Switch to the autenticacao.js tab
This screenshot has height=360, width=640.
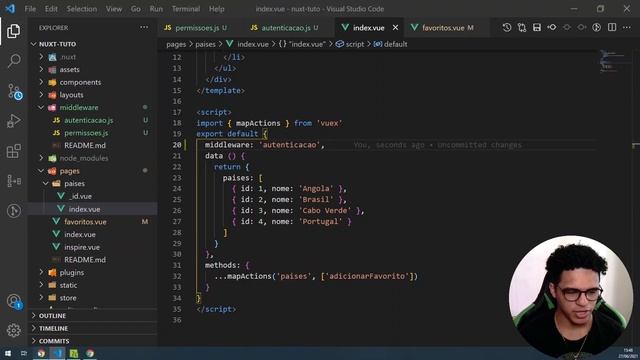pos(285,28)
